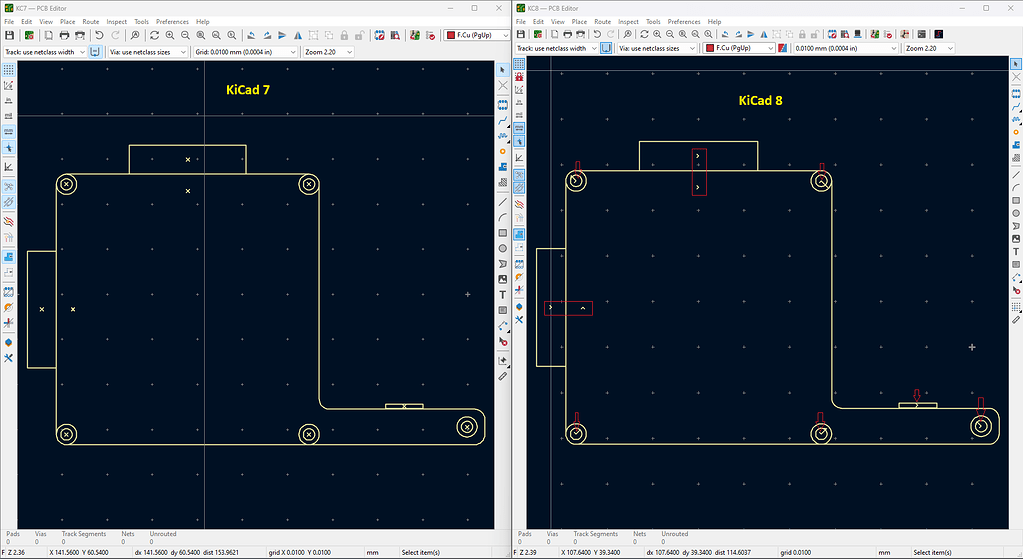Open Grid size dropdown in KiCad 7
This screenshot has height=559, width=1023.
click(245, 52)
